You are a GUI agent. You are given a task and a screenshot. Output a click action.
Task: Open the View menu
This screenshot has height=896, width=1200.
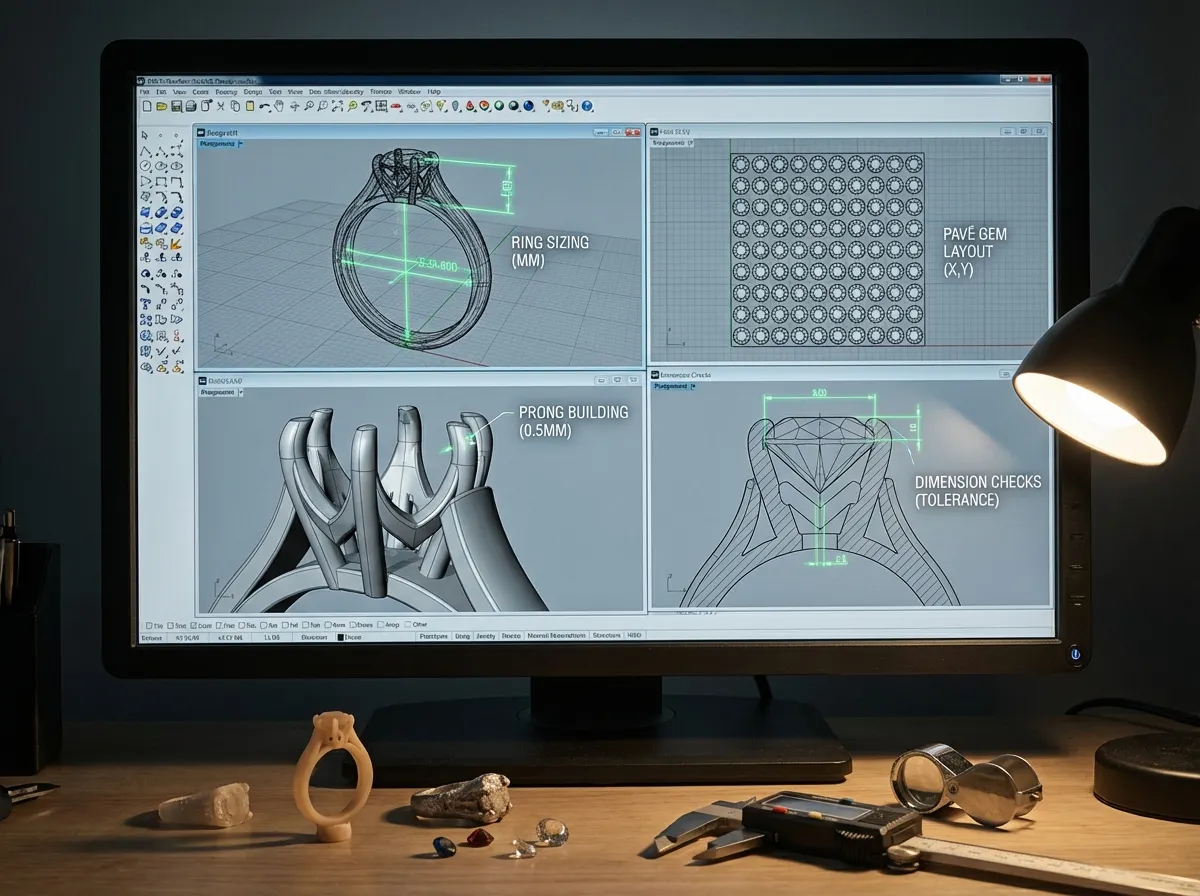pos(180,91)
